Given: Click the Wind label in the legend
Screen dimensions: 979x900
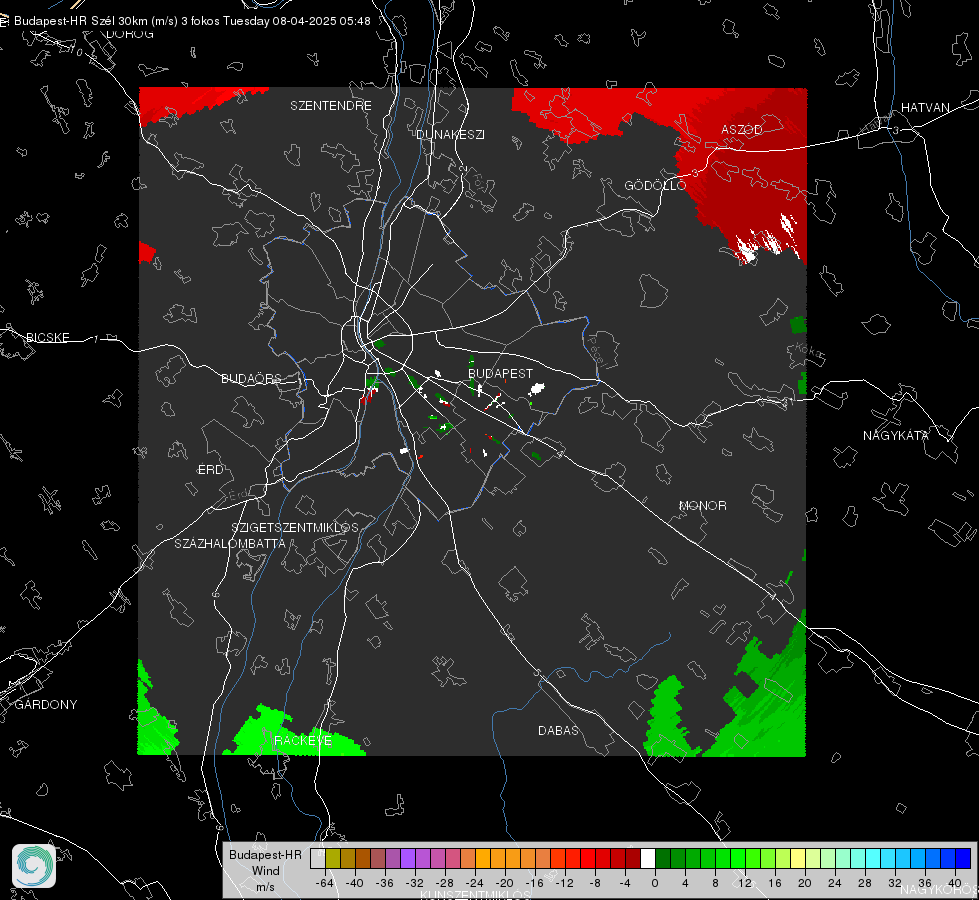Looking at the screenshot, I should pos(265,871).
